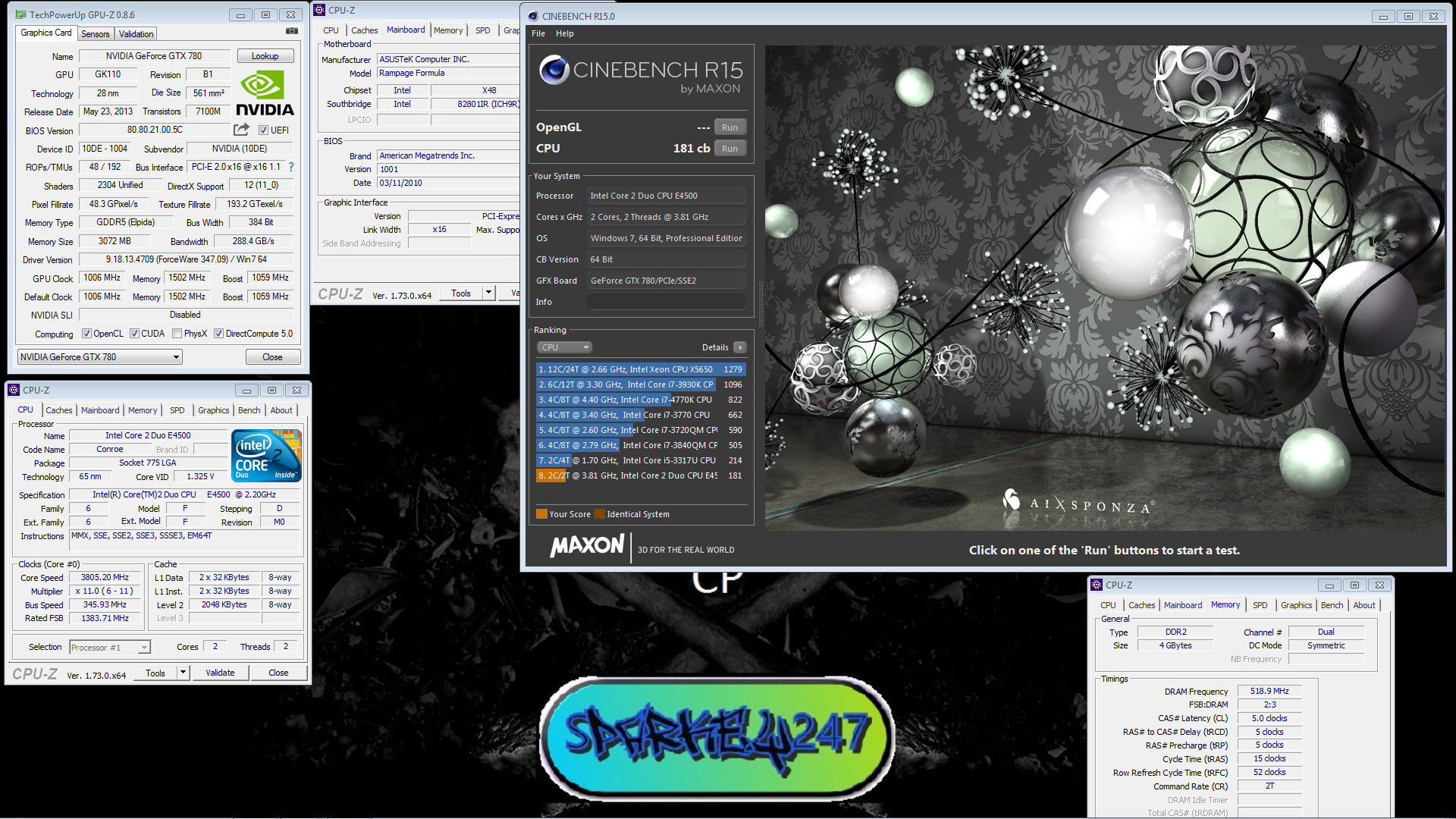
Task: Click the Tools button in CPU-Z processor window
Action: (155, 673)
